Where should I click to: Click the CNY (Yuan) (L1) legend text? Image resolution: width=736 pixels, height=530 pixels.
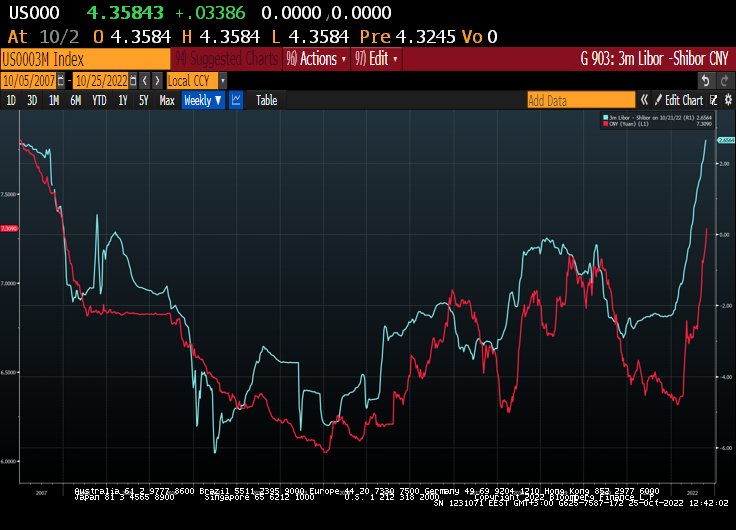[x=629, y=124]
